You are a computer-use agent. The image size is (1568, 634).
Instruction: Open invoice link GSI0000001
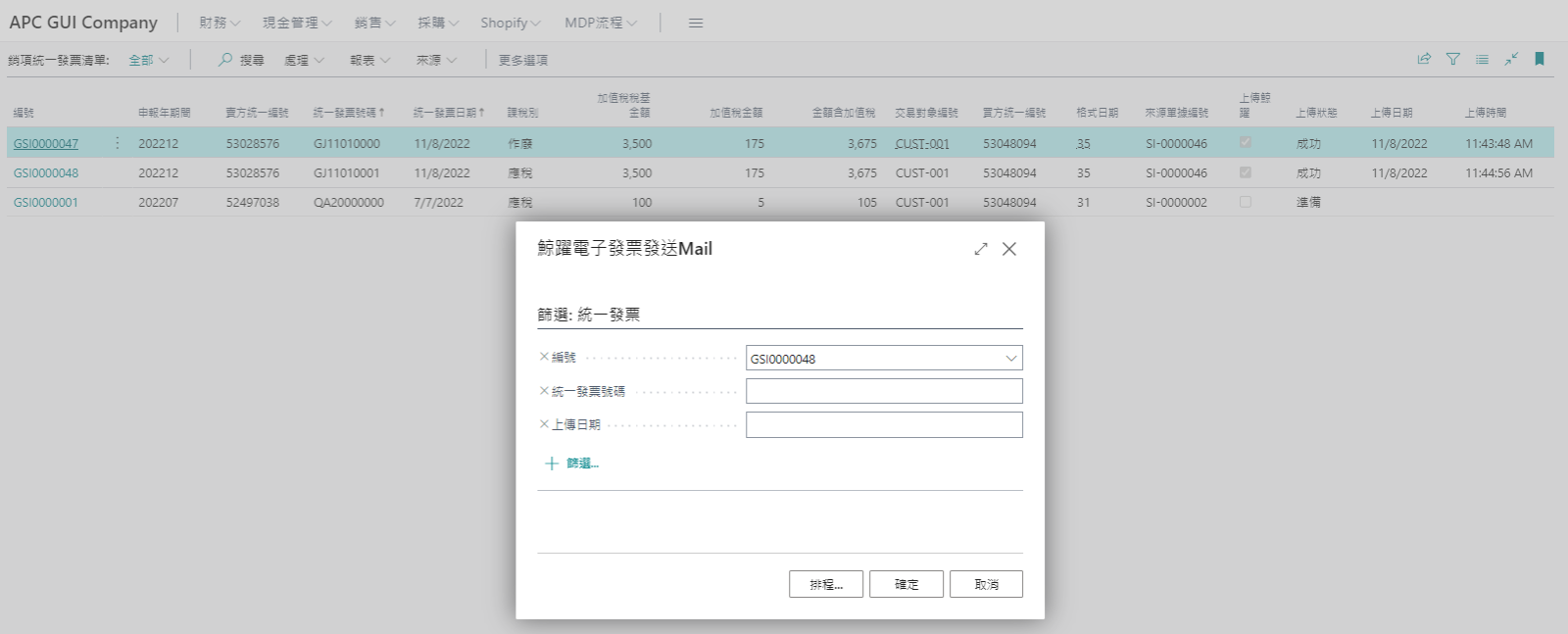(x=46, y=202)
